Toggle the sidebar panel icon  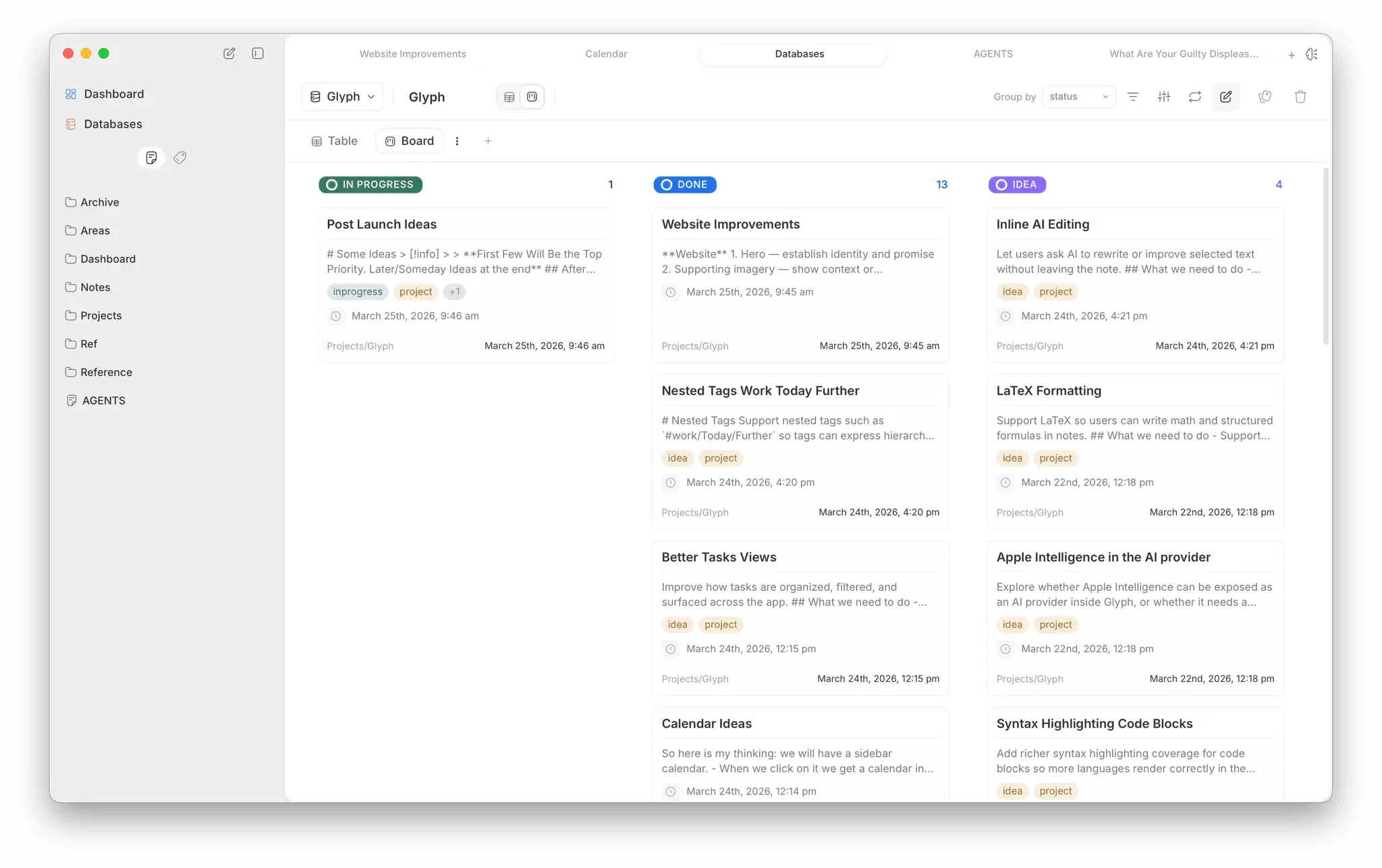(x=258, y=53)
